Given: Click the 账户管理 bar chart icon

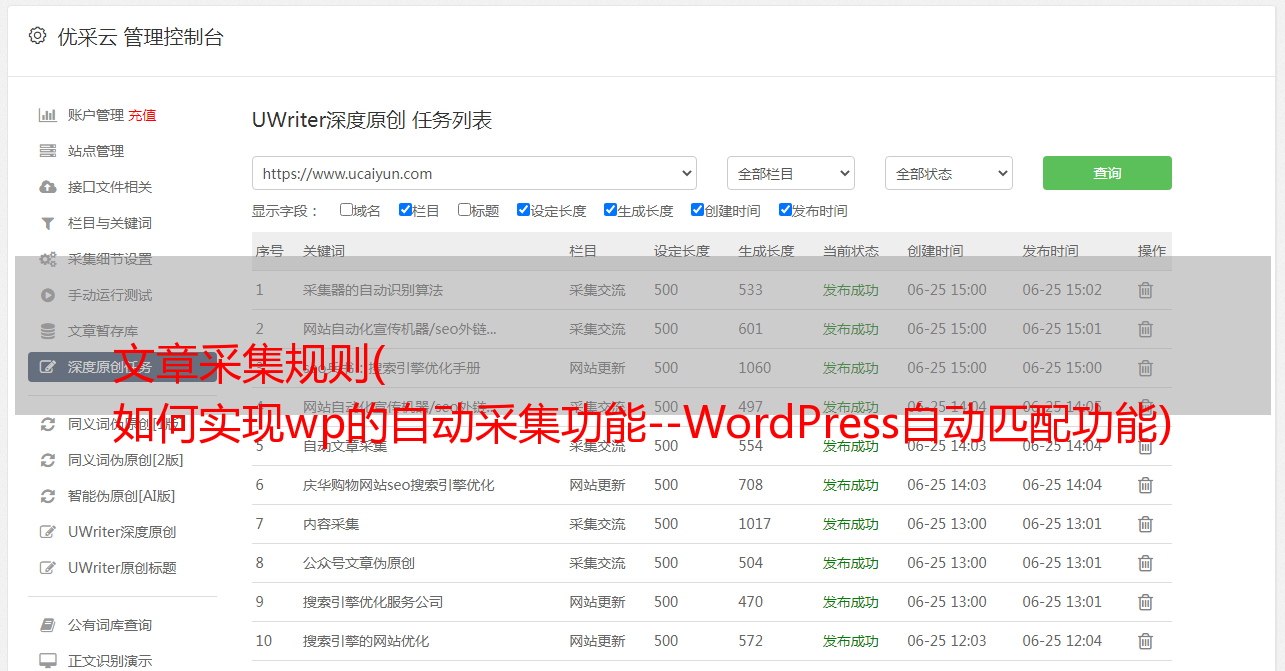Looking at the screenshot, I should point(47,115).
